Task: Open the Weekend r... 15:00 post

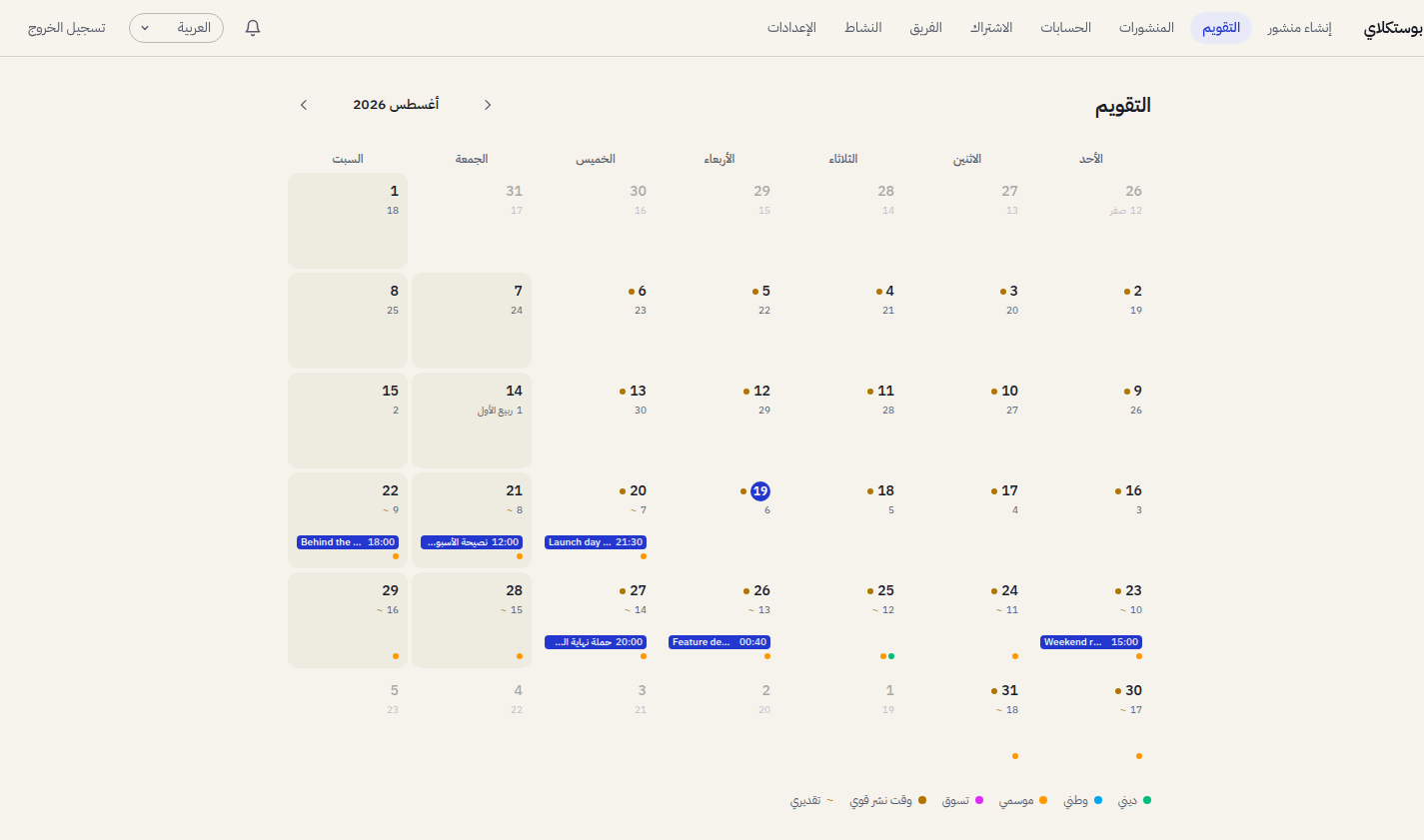Action: pos(1091,642)
